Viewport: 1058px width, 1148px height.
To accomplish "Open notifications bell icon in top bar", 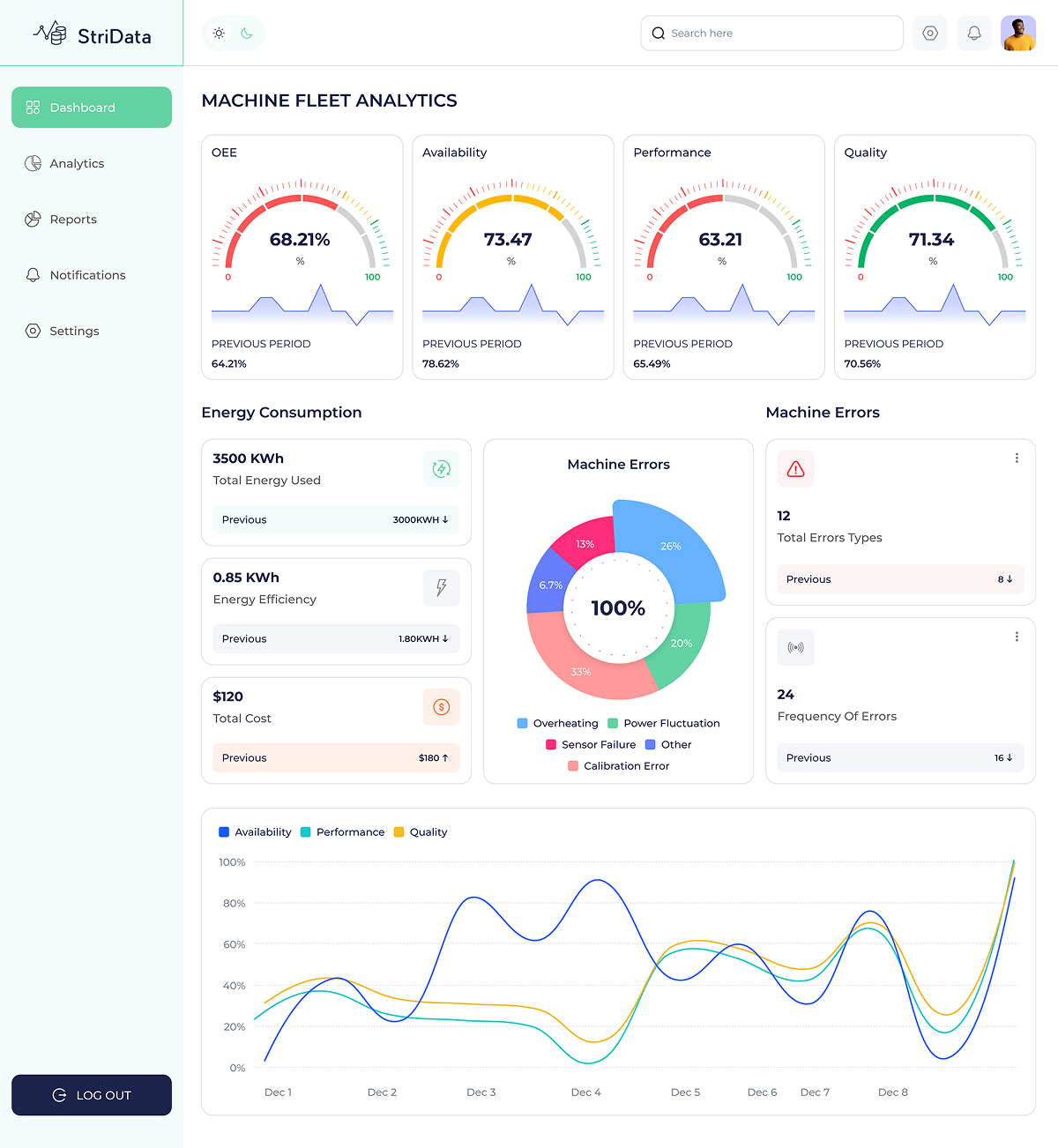I will [974, 34].
